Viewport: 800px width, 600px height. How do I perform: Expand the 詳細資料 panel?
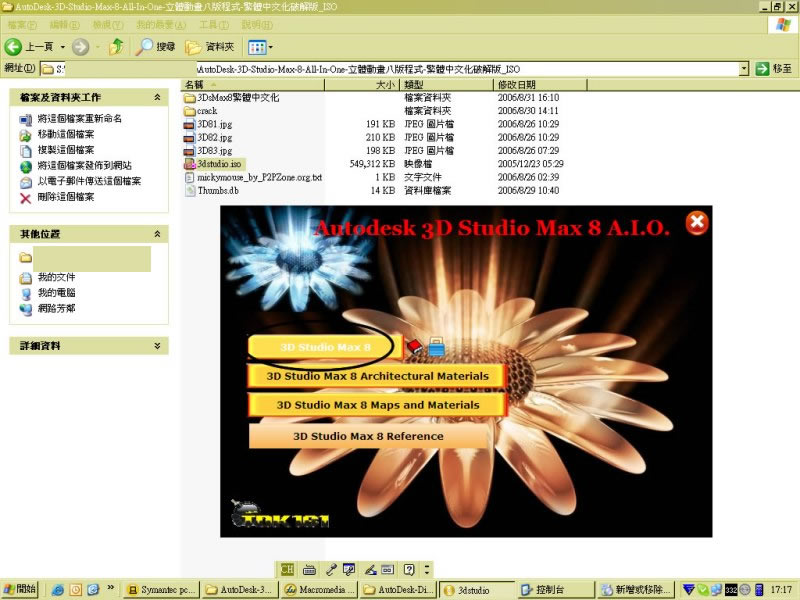157,345
